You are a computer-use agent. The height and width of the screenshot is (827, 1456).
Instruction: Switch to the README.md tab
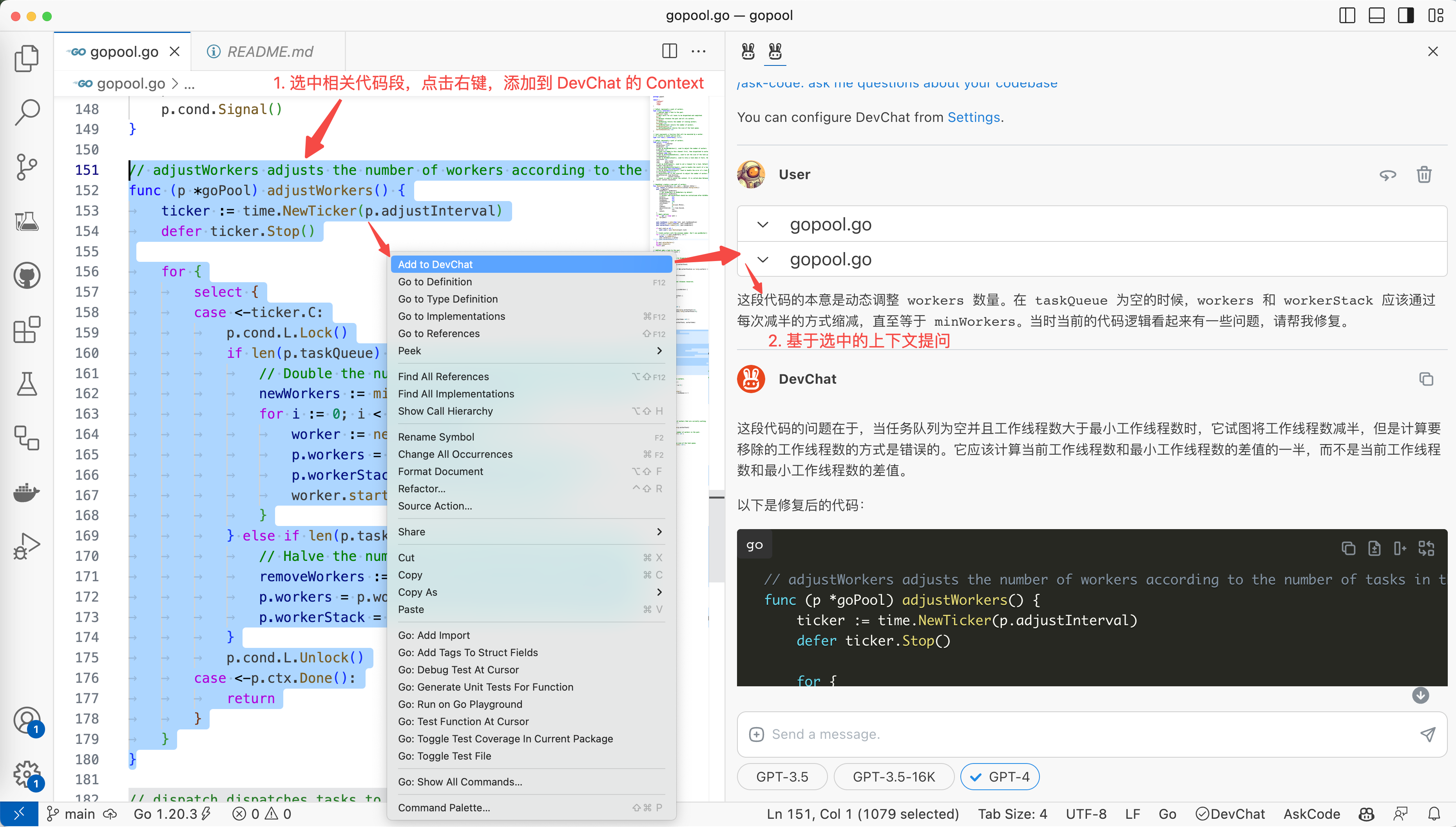[269, 52]
